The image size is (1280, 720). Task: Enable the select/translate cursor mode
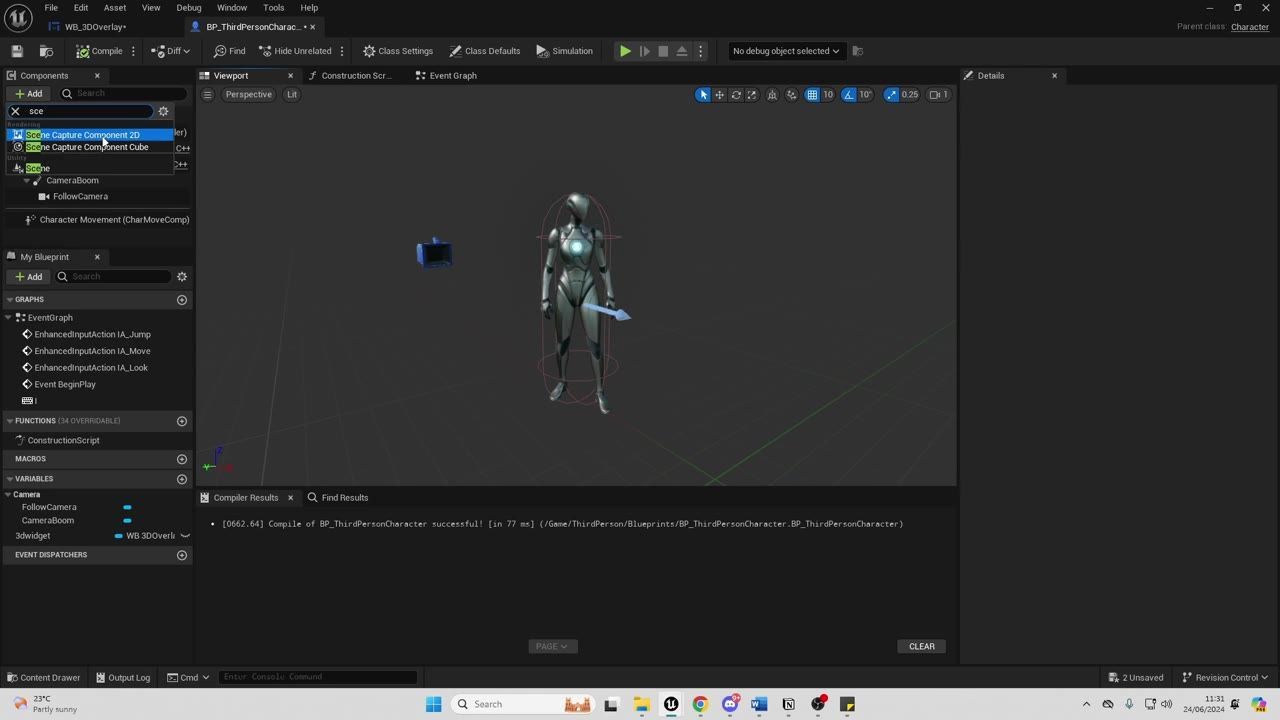tap(703, 95)
